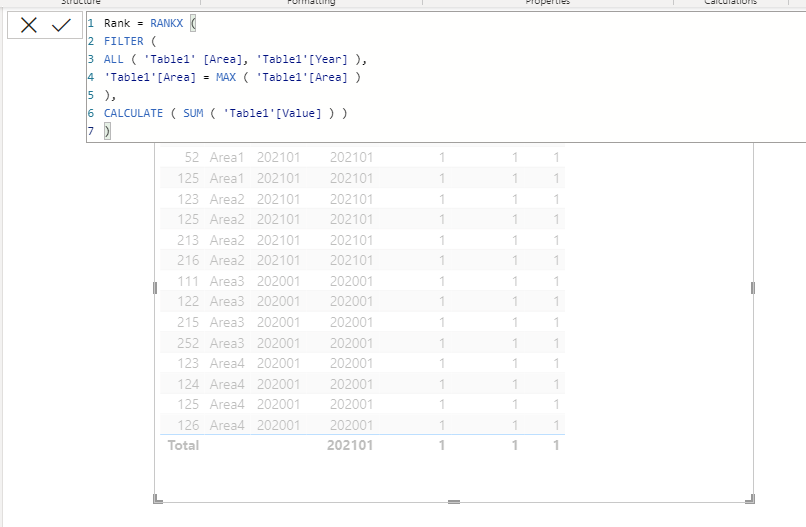
Task: Select the cell with value 111
Action: tap(188, 281)
